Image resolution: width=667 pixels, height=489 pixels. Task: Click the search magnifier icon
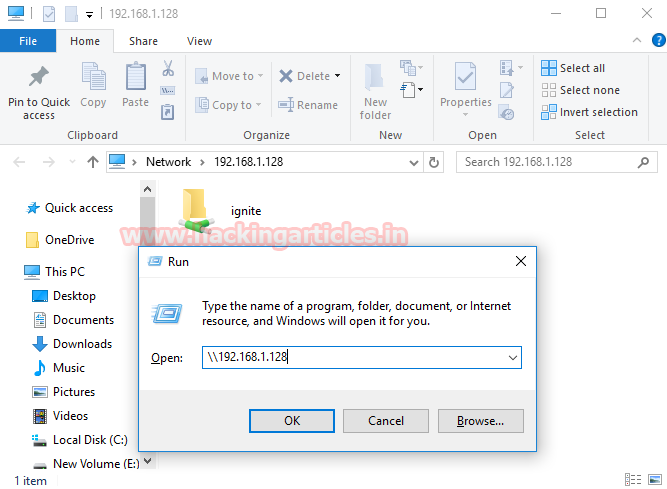[643, 162]
